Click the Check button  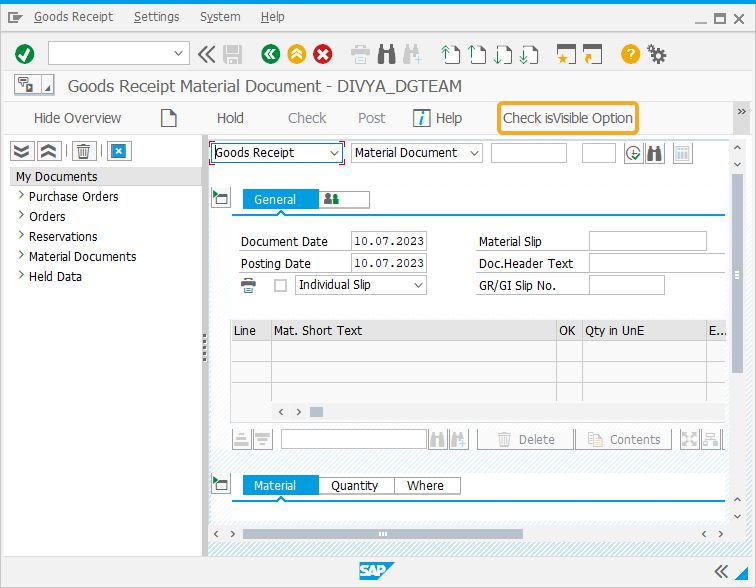click(x=307, y=118)
